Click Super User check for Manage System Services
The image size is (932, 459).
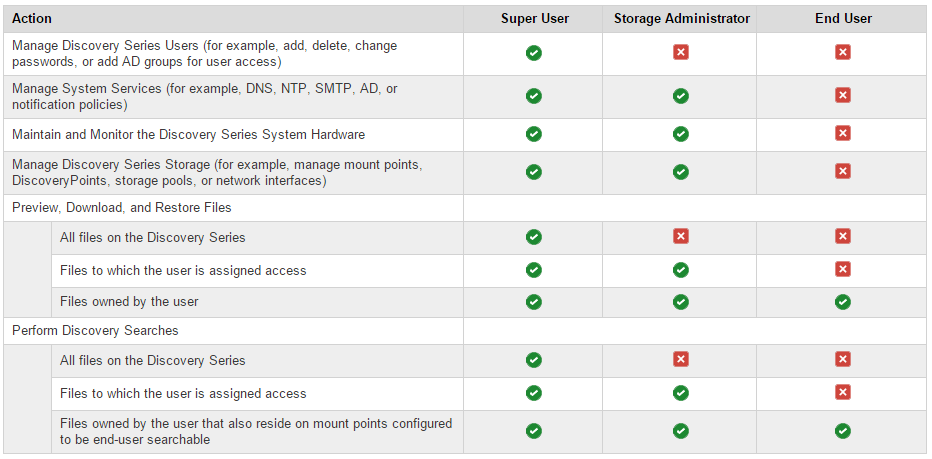coord(533,96)
